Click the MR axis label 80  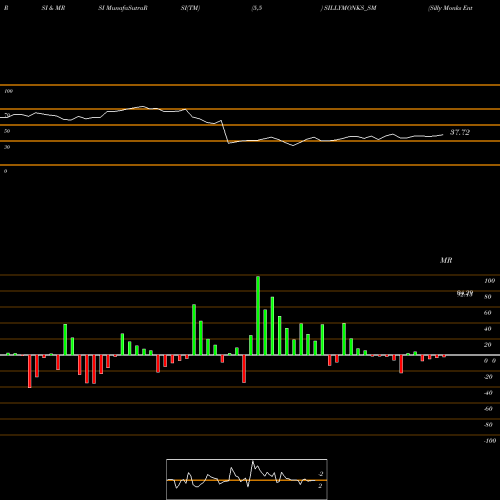click(x=488, y=297)
